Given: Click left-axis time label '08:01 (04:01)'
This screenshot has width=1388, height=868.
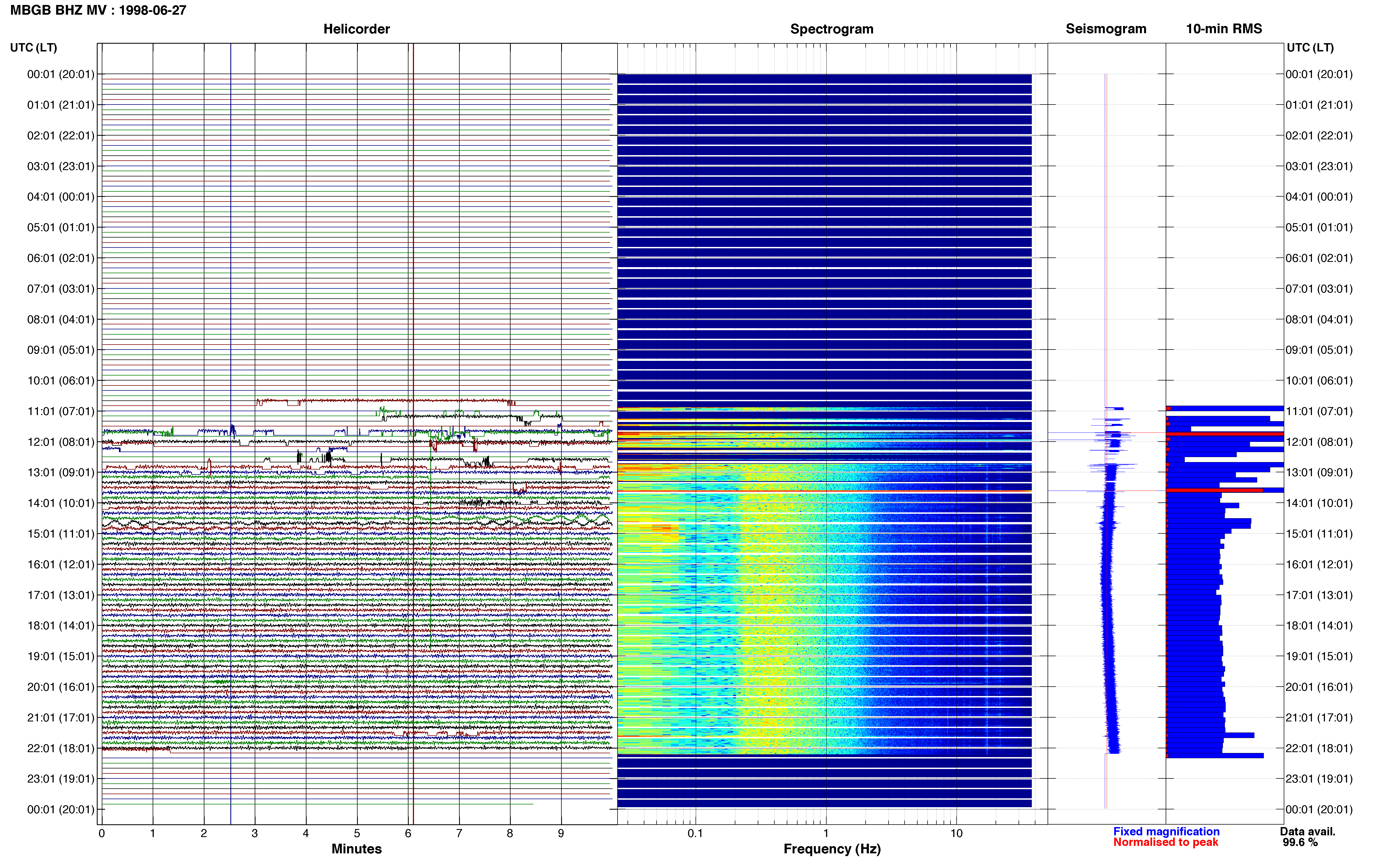Looking at the screenshot, I should (x=61, y=319).
